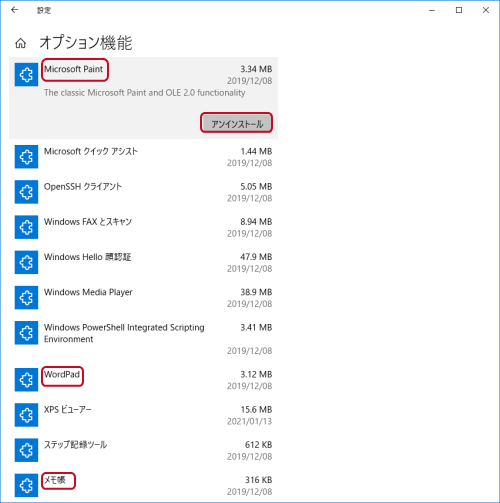Viewport: 500px width, 503px height.
Task: Select Windows Media Player entry
Action: point(88,292)
